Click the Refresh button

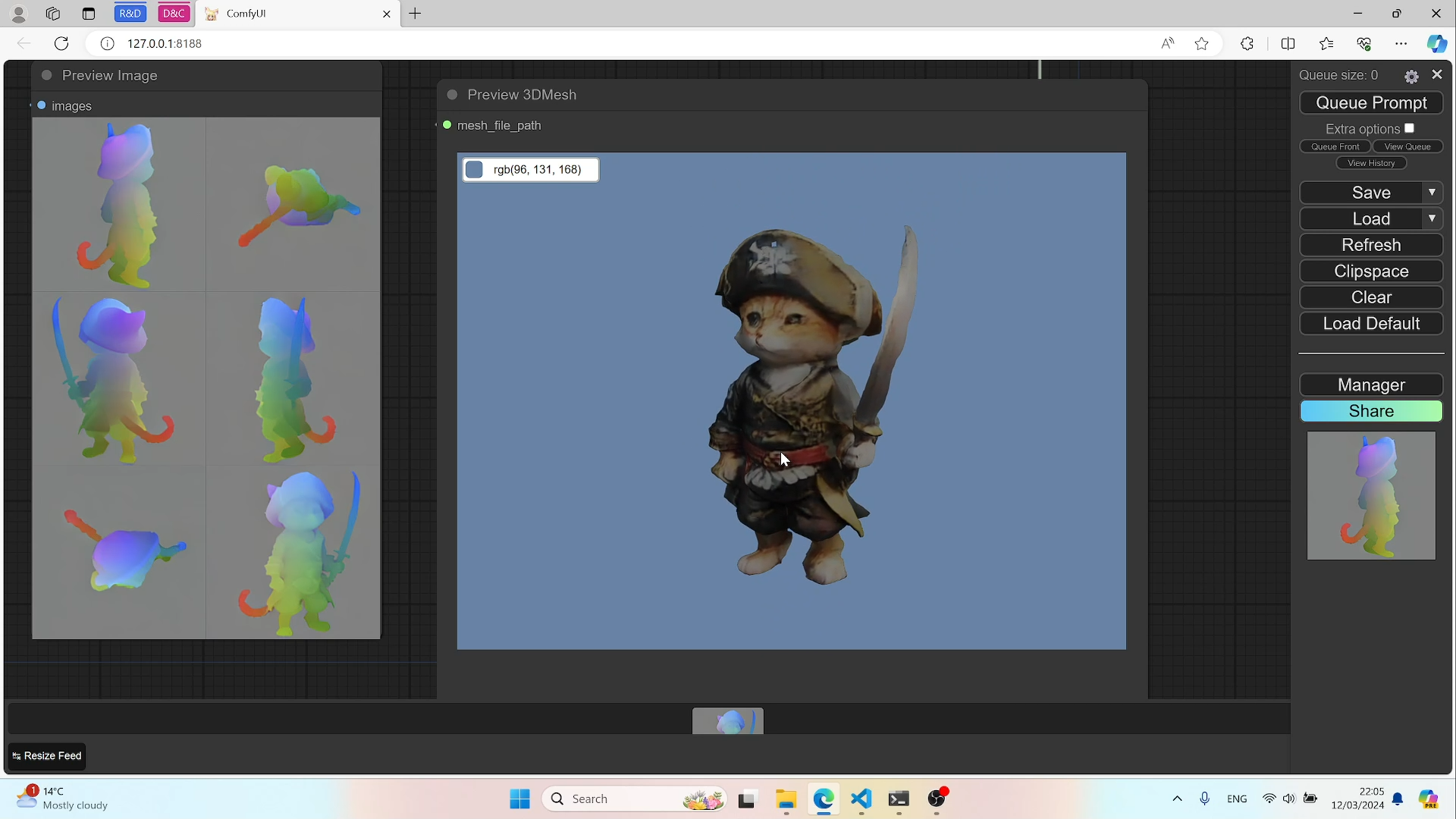click(1371, 245)
